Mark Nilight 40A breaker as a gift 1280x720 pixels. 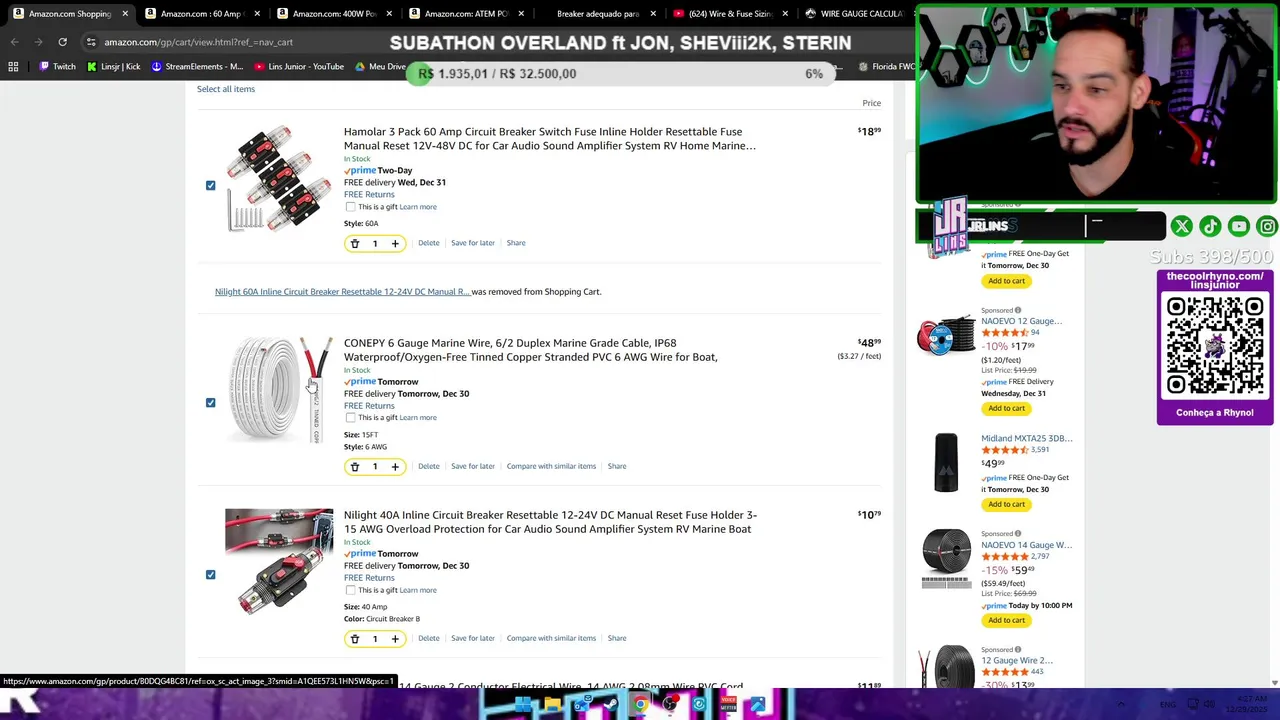click(x=350, y=590)
